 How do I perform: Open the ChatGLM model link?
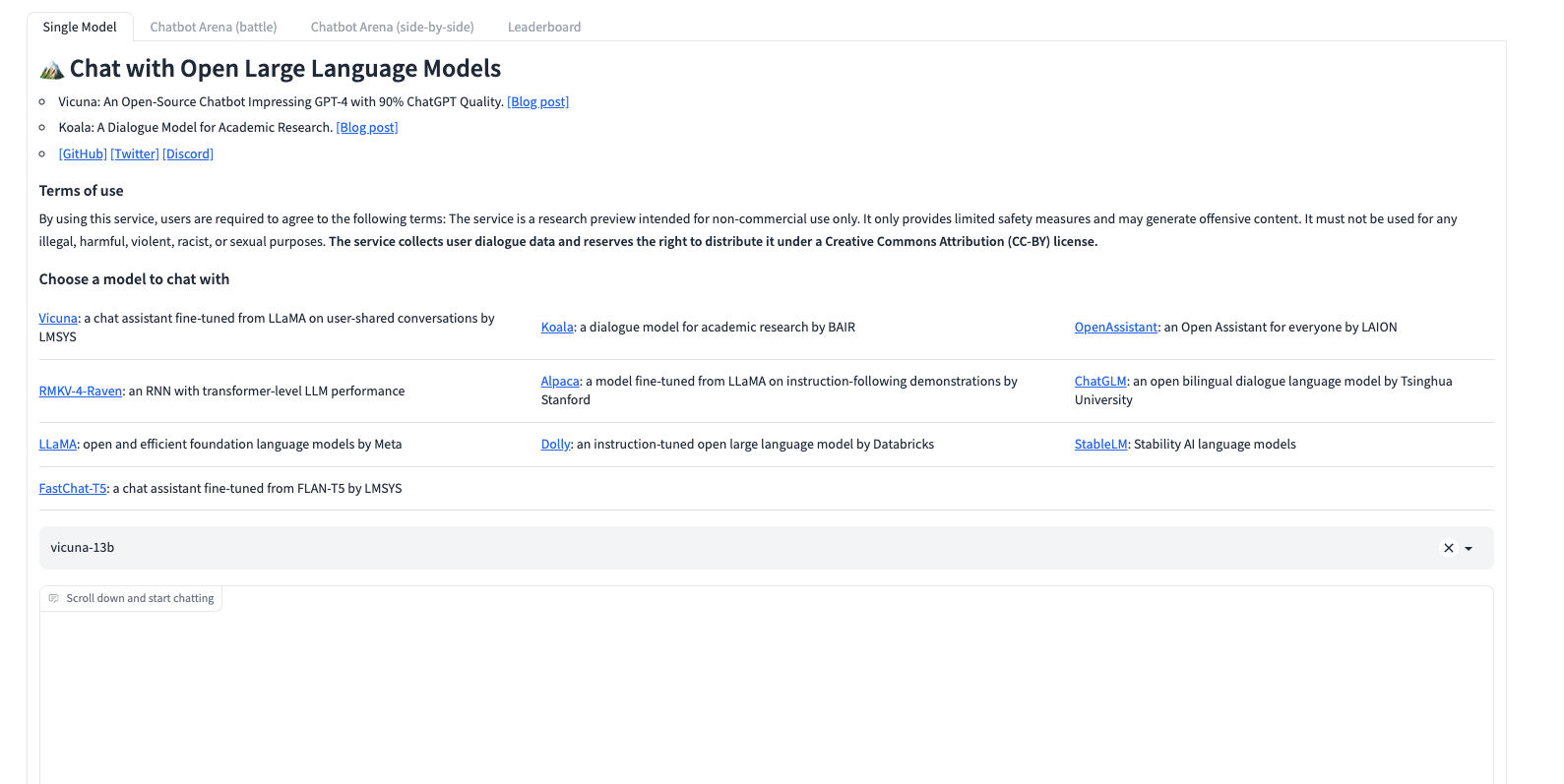coord(1100,381)
